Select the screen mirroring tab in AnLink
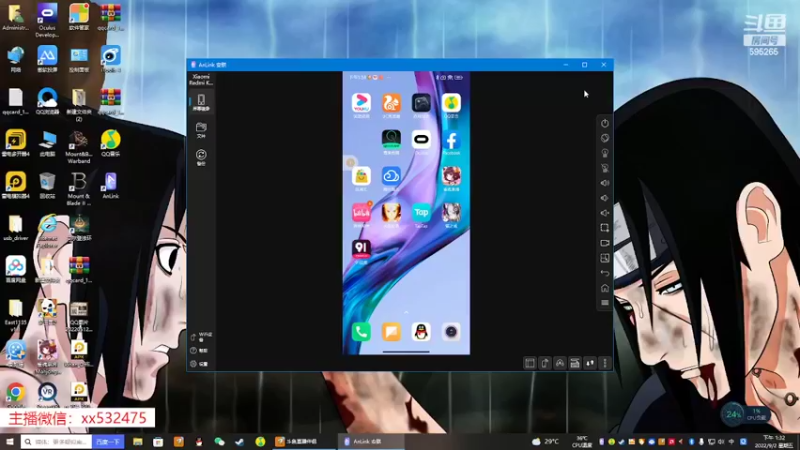The image size is (800, 450). tap(201, 103)
